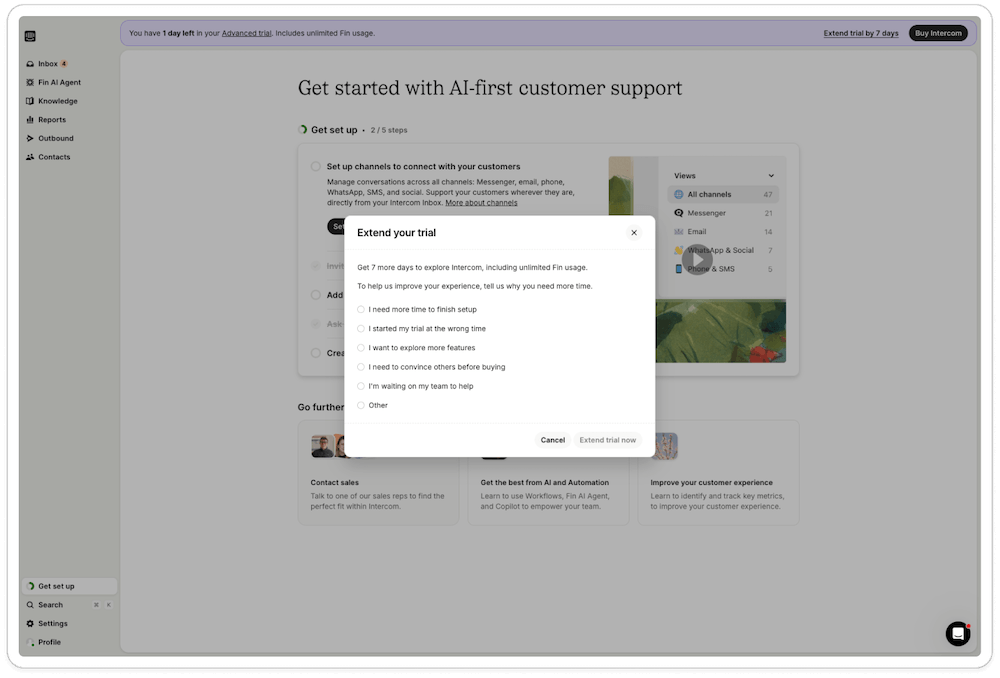Open the Contact sales card
The height and width of the screenshot is (678, 1000).
378,473
